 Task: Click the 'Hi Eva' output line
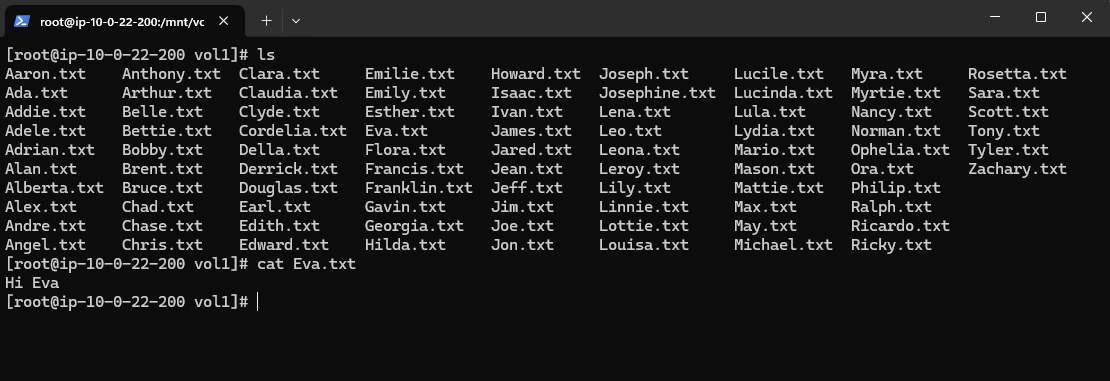pyautogui.click(x=32, y=283)
